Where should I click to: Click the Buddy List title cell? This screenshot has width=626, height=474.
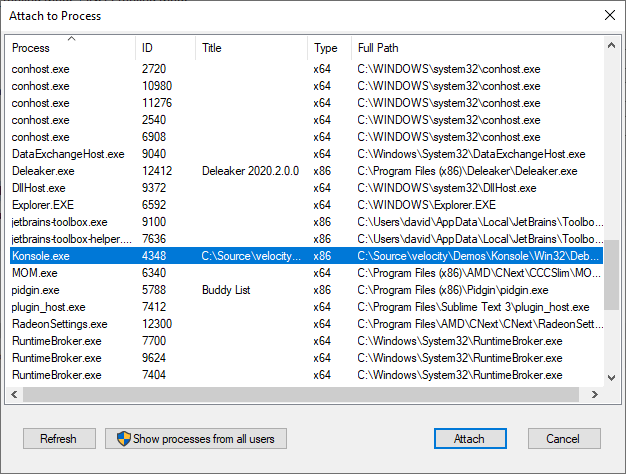click(x=226, y=290)
